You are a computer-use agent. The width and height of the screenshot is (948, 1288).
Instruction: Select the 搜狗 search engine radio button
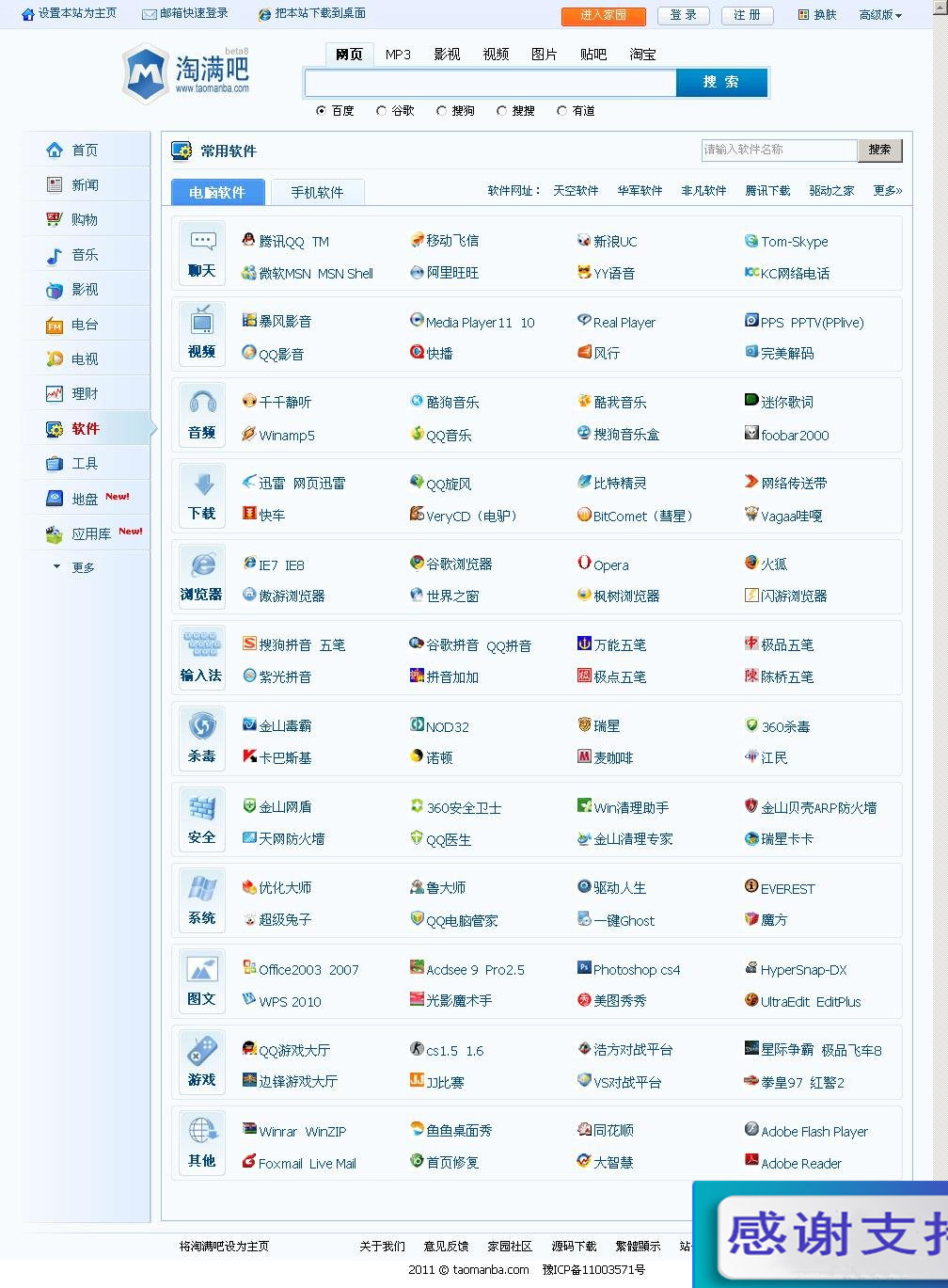441,111
